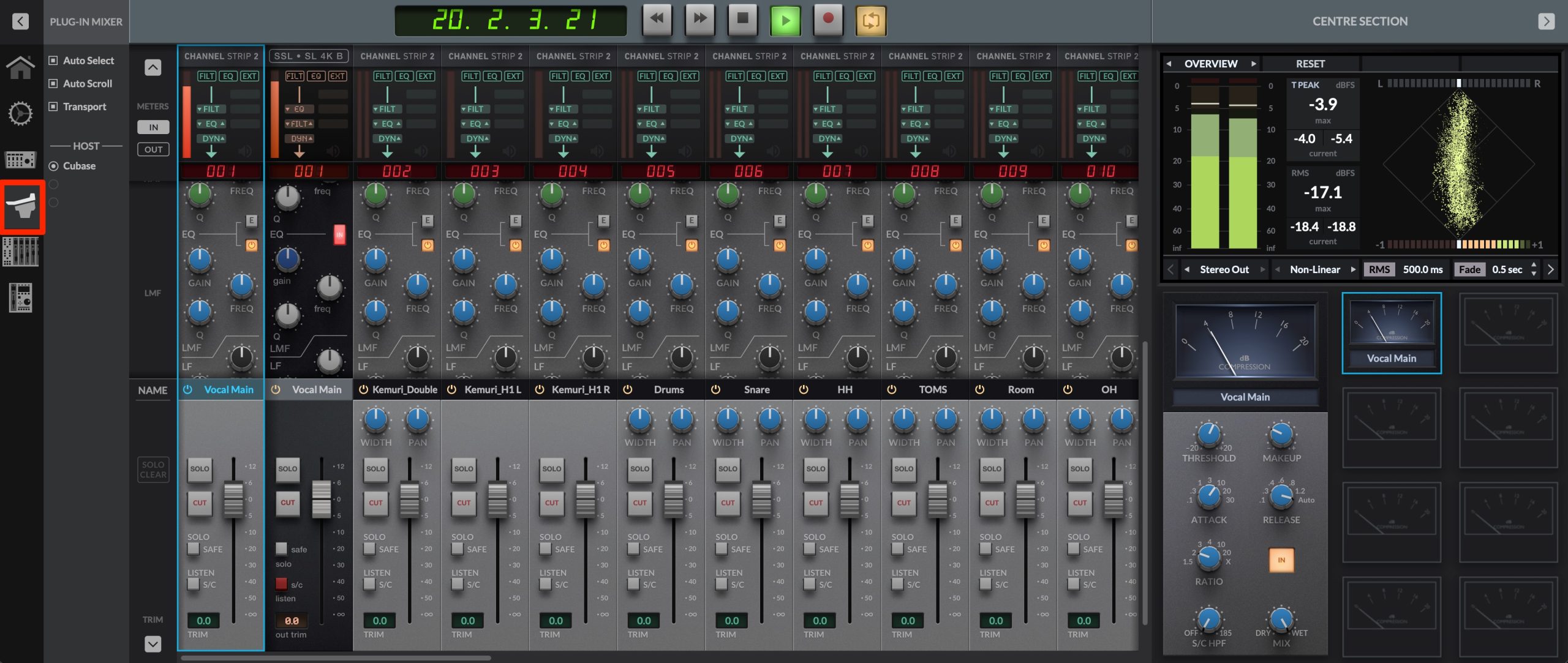
Task: Select EXT tab on channel 008
Action: pyautogui.click(x=953, y=76)
